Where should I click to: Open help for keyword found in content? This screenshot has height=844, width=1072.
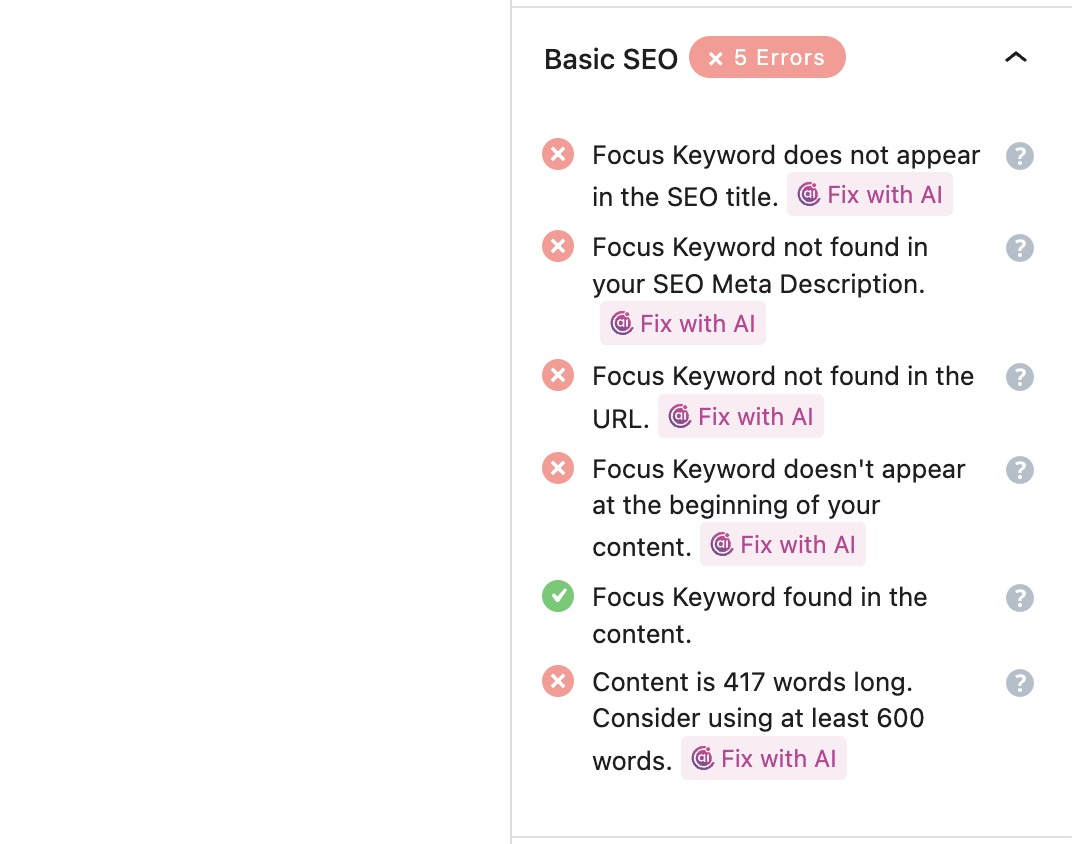click(x=1019, y=598)
